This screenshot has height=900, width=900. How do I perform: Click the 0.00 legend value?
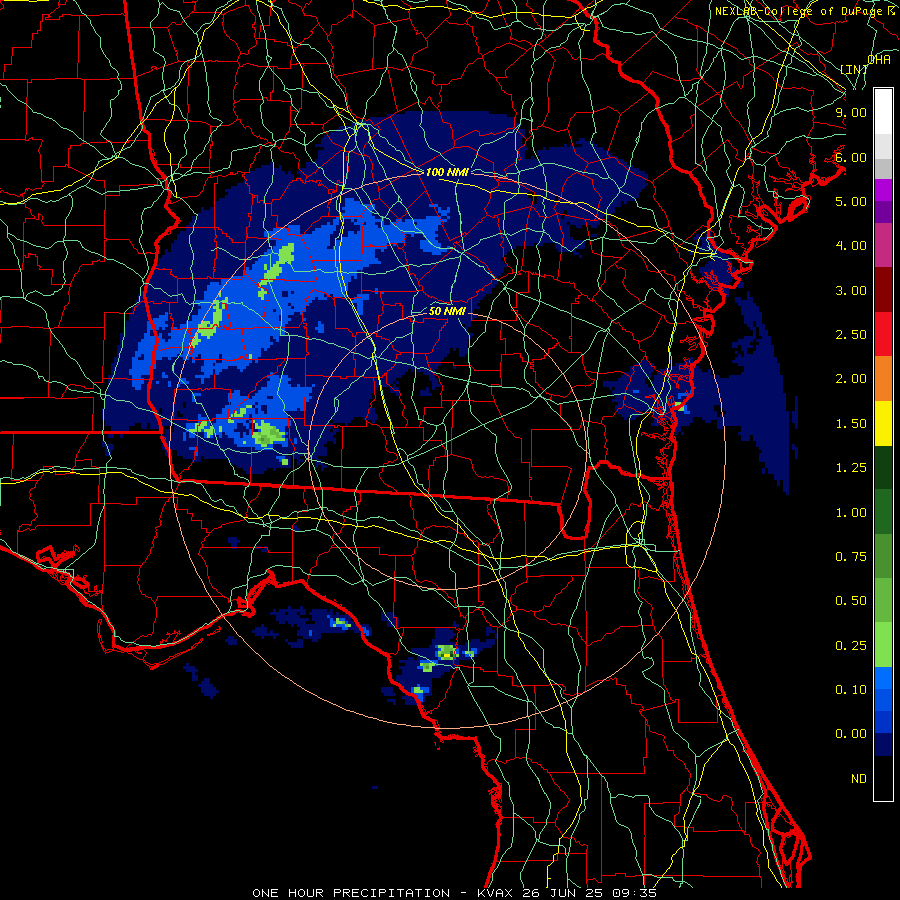pos(851,734)
